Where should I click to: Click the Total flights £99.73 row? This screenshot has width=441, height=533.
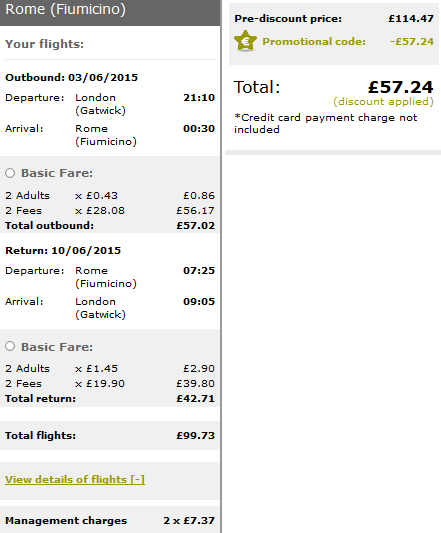point(110,435)
